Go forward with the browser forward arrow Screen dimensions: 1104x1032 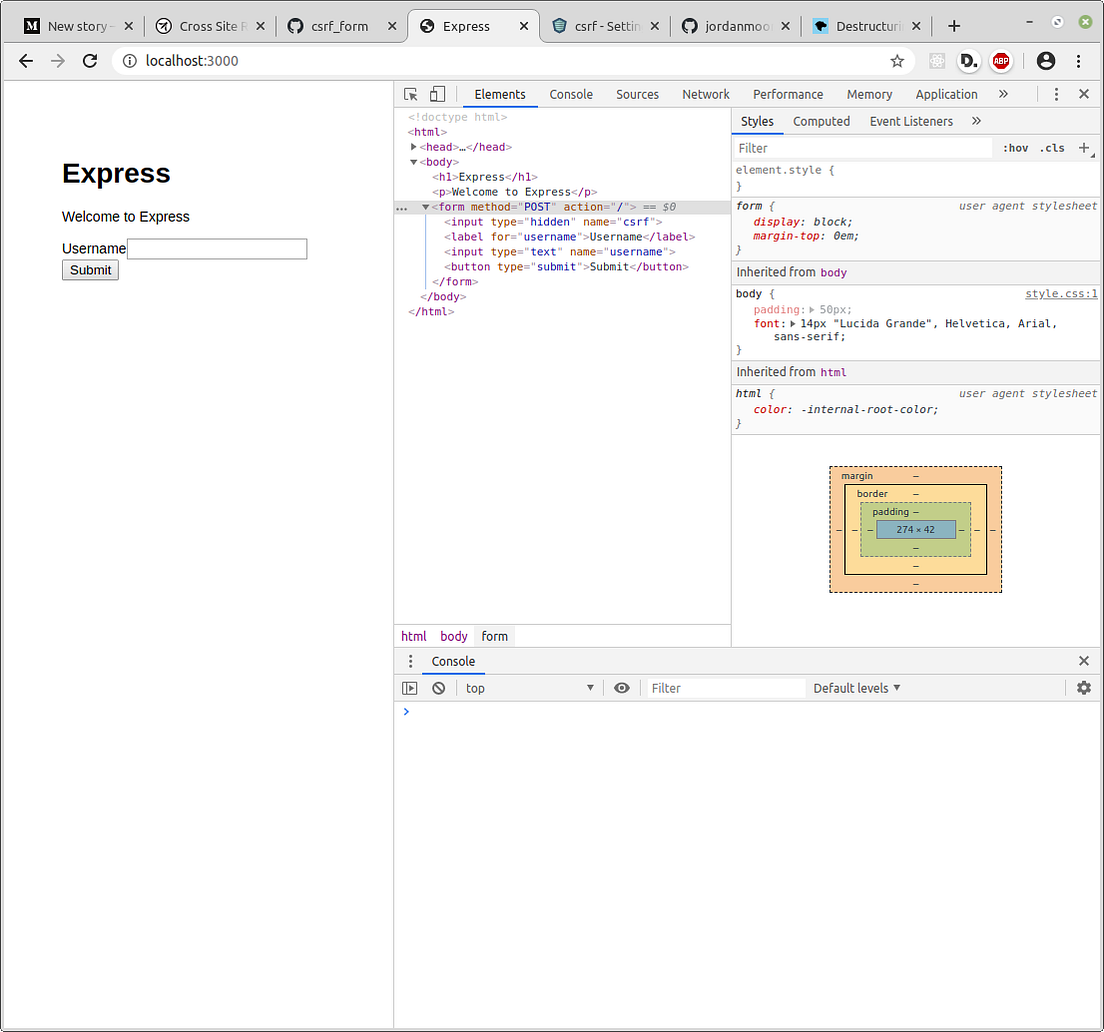(x=58, y=61)
